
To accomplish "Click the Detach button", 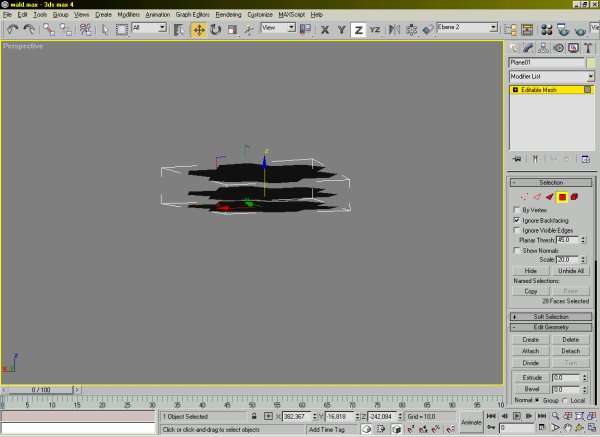I will click(571, 351).
